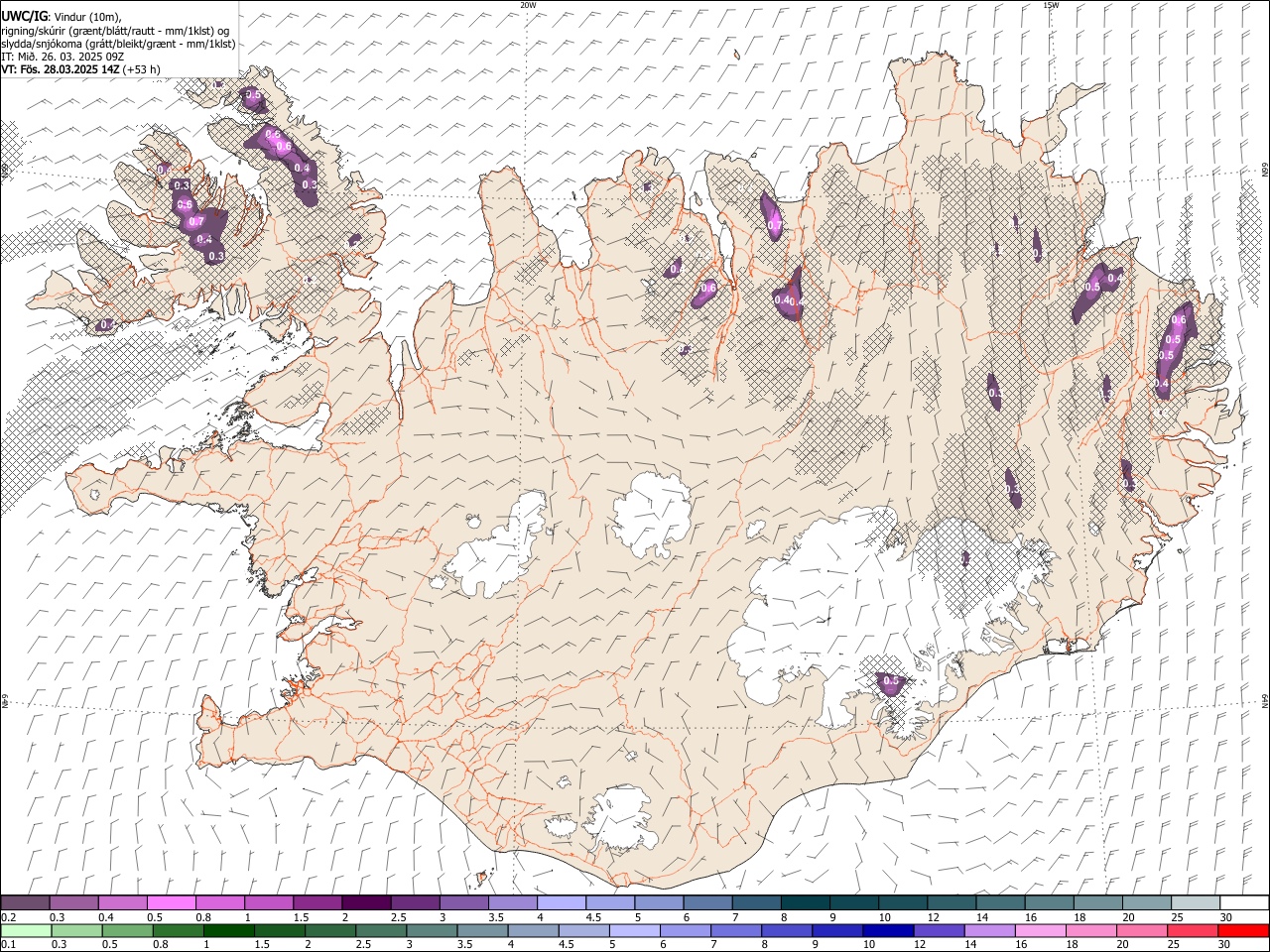Screen dimensions: 1270x952
Task: Select the '64N' latitude label on right edge
Action: coord(1264,701)
